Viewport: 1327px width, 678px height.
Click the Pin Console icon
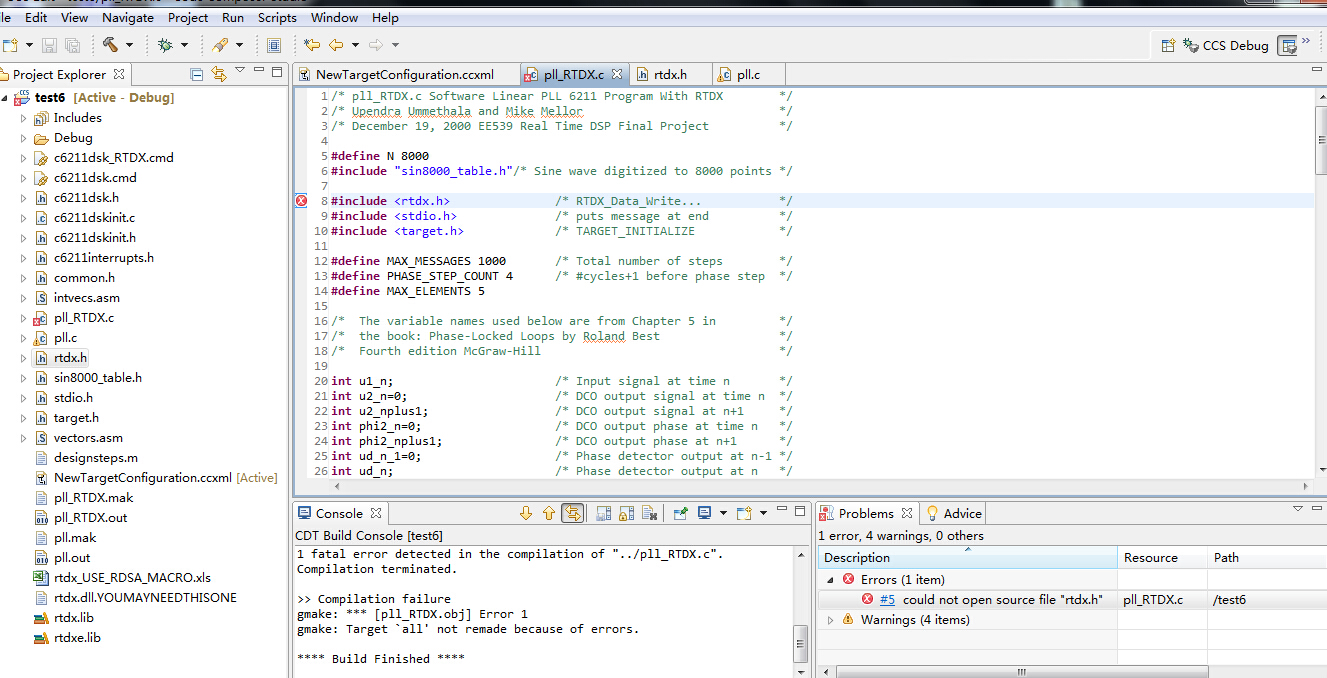(x=680, y=513)
